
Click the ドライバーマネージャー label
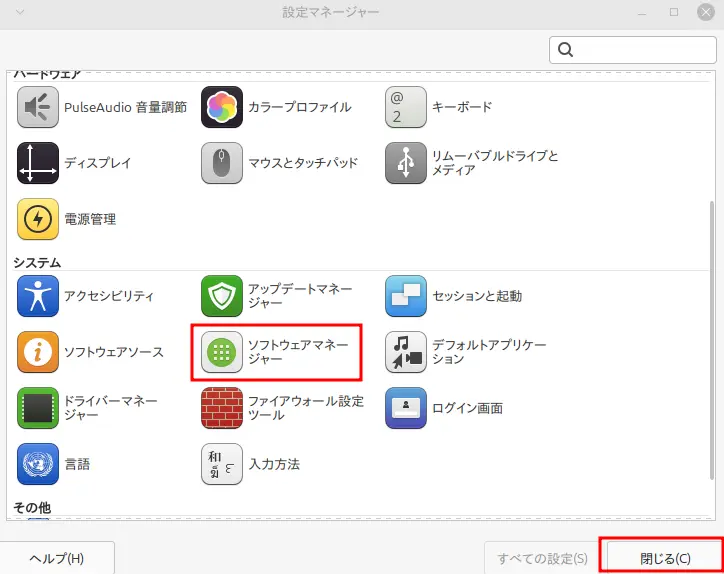point(111,408)
